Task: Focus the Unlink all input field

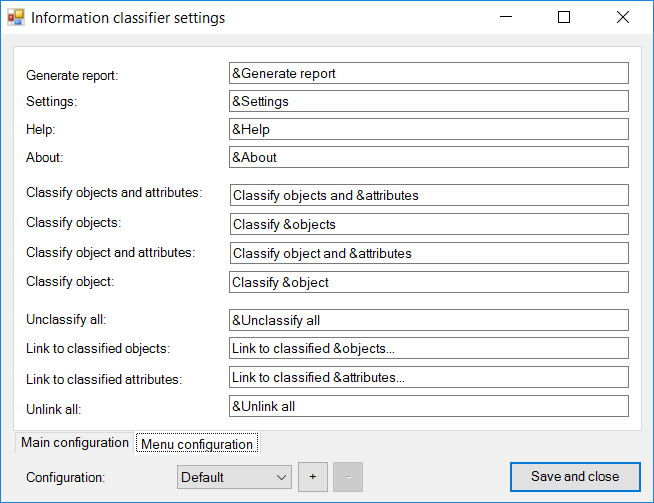Action: [x=428, y=406]
